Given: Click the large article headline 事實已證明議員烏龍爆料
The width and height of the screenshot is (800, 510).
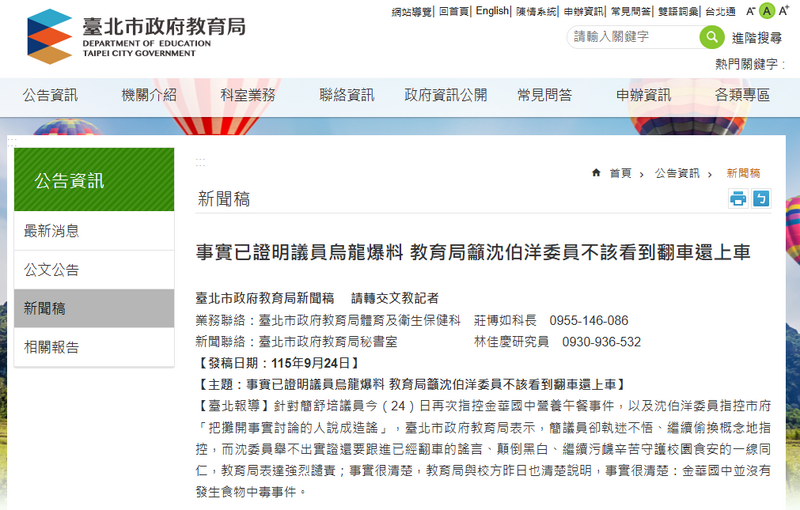Looking at the screenshot, I should coord(473,252).
